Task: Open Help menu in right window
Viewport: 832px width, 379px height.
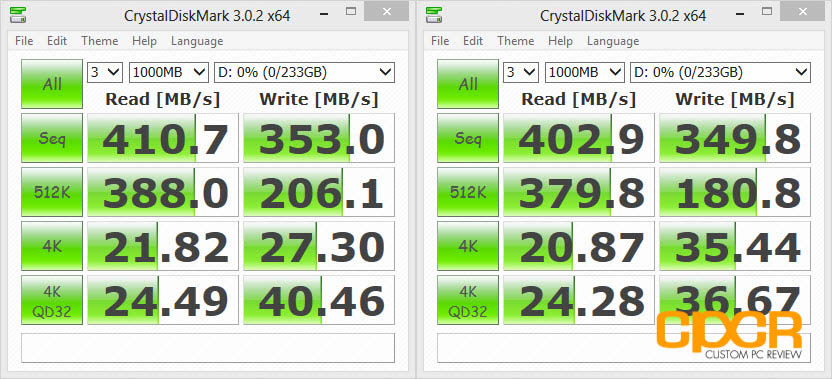Action: [x=560, y=41]
